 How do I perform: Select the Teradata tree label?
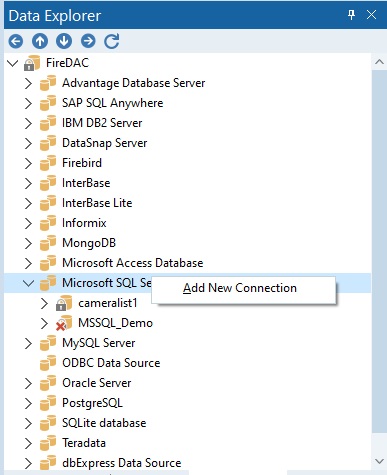pyautogui.click(x=84, y=443)
